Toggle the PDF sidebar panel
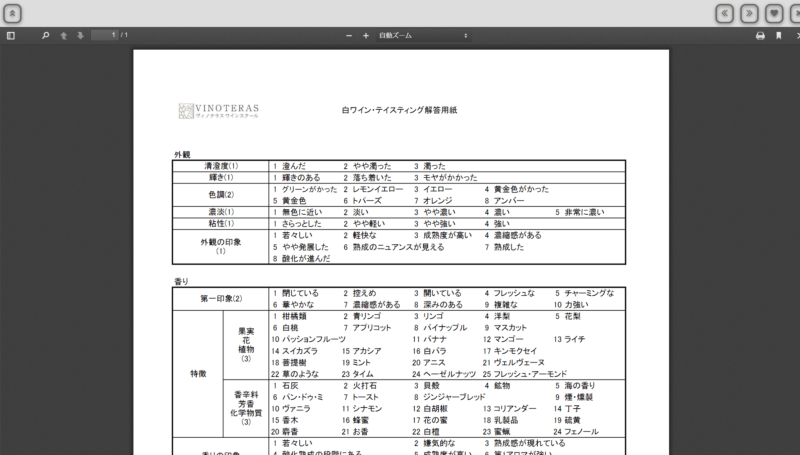Viewport: 800px width, 455px height. (x=11, y=35)
